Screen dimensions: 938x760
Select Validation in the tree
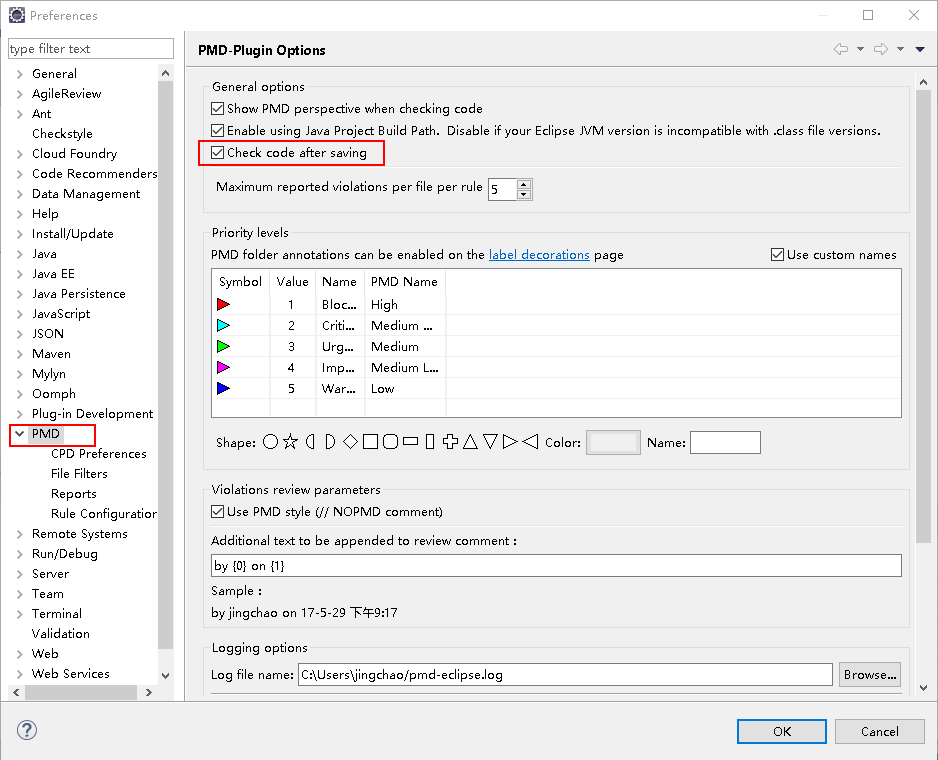coord(60,634)
